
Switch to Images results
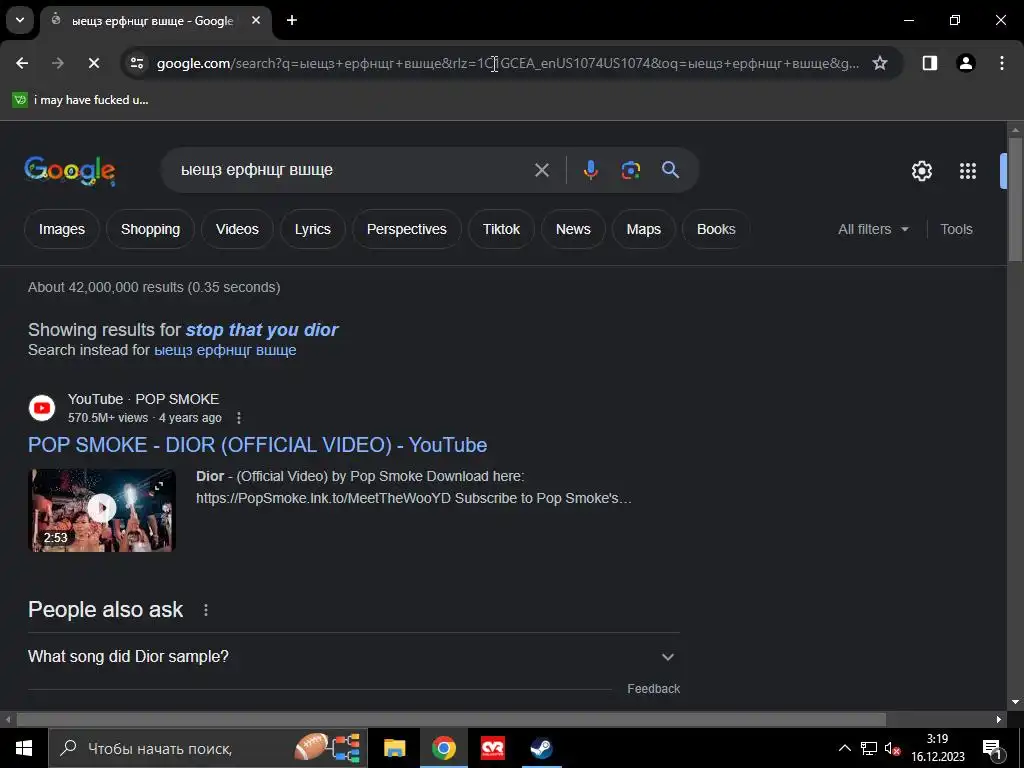(62, 229)
